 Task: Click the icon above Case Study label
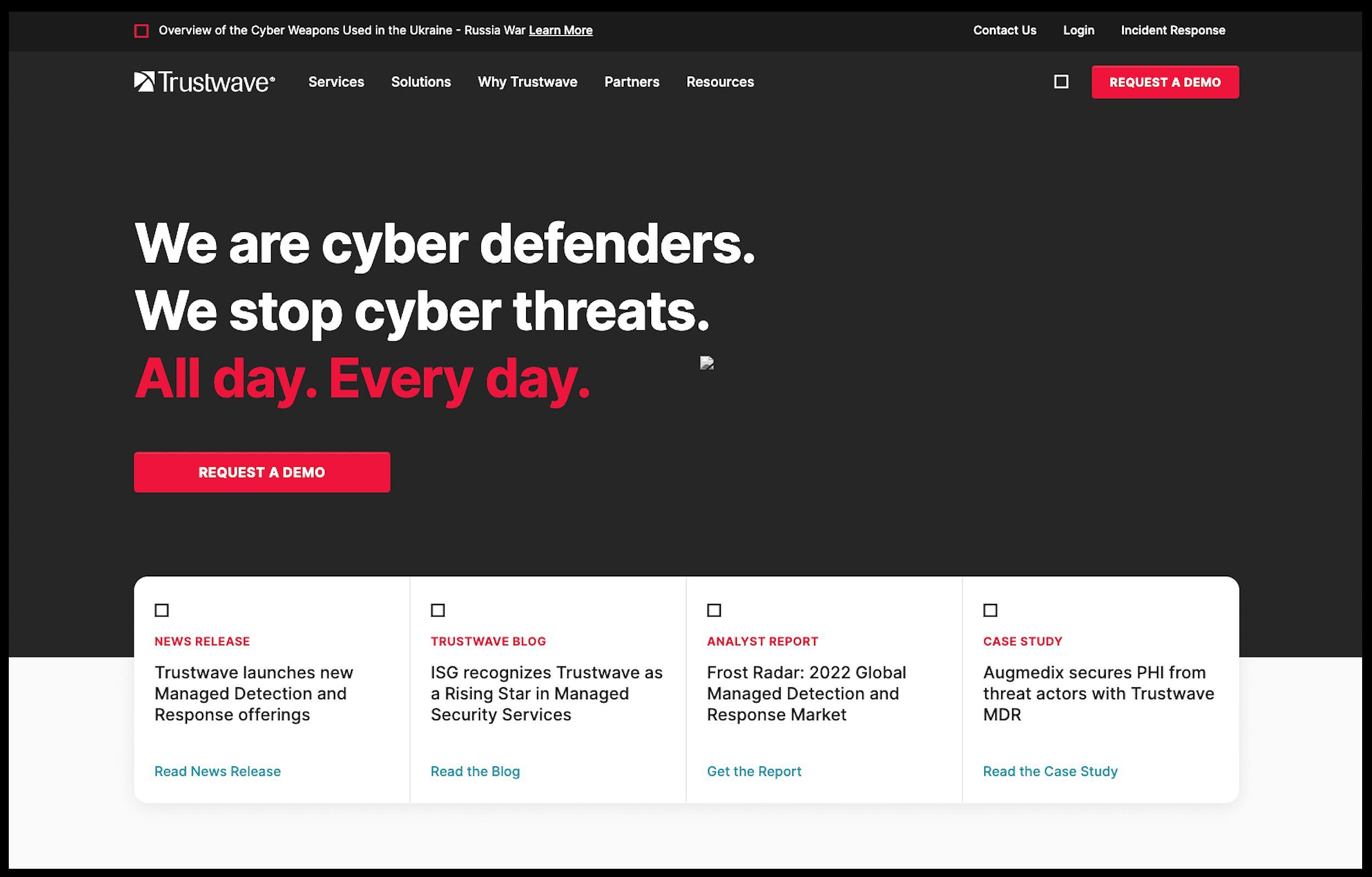(x=990, y=610)
